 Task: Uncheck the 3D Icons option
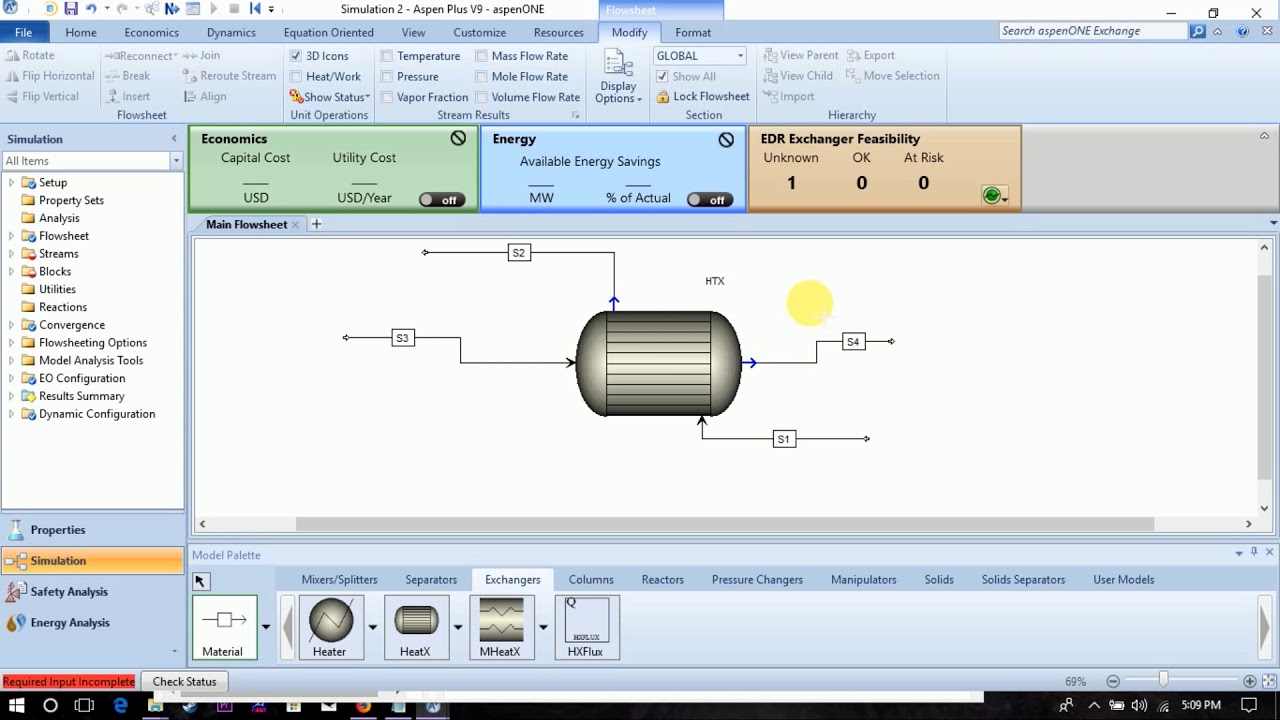[x=295, y=56]
